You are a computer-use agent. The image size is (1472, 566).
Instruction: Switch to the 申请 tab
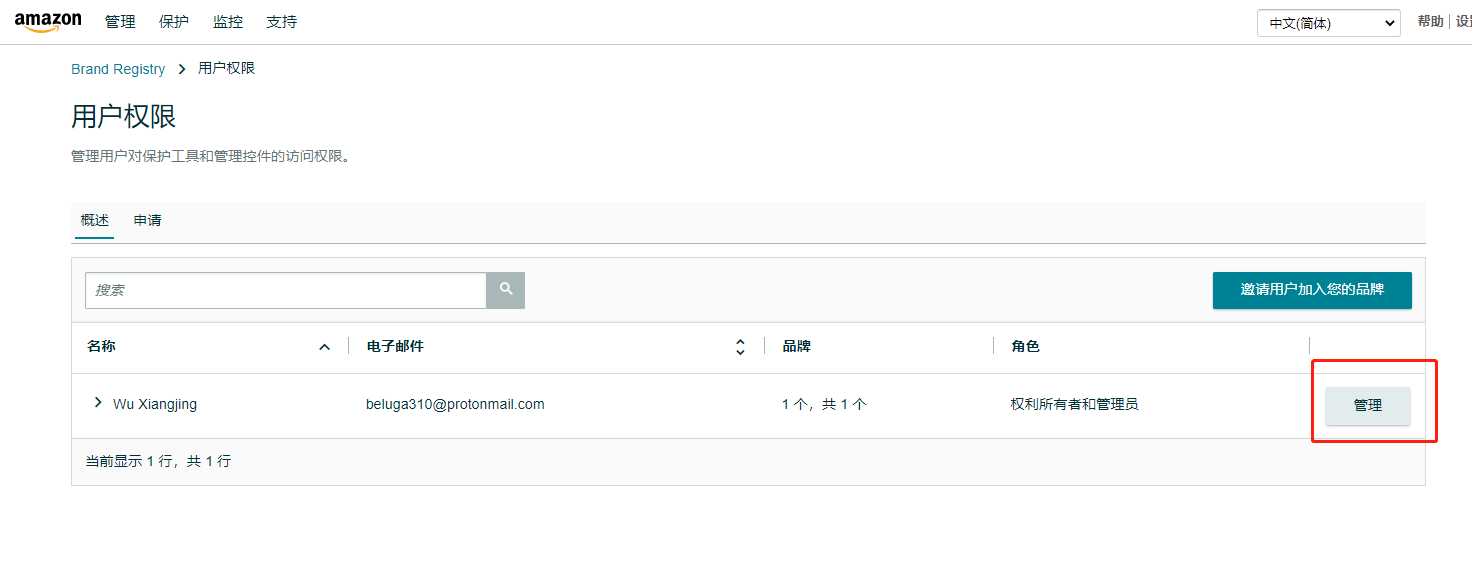pos(148,220)
